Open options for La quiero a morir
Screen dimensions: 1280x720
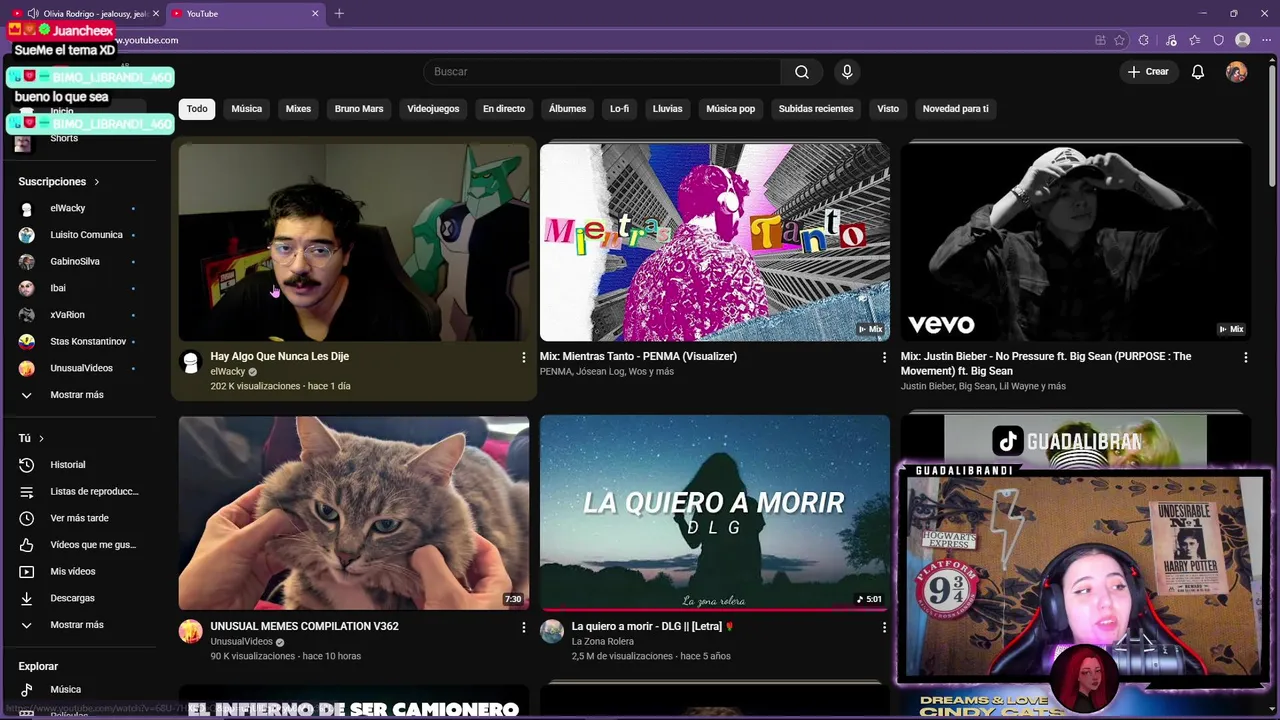[x=884, y=627]
